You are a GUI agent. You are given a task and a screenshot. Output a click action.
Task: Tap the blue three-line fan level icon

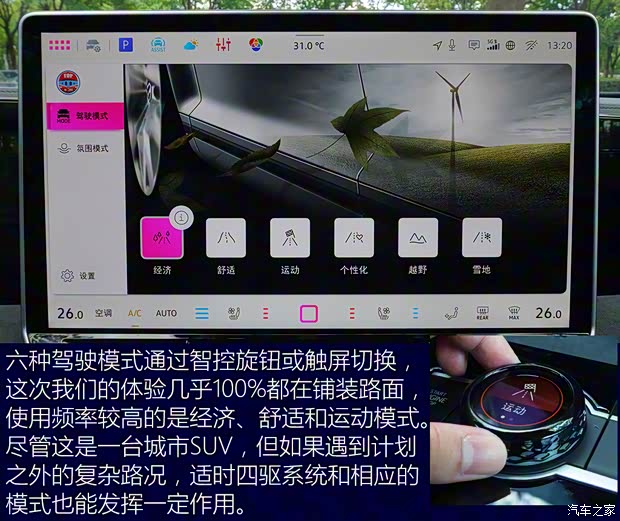(202, 313)
